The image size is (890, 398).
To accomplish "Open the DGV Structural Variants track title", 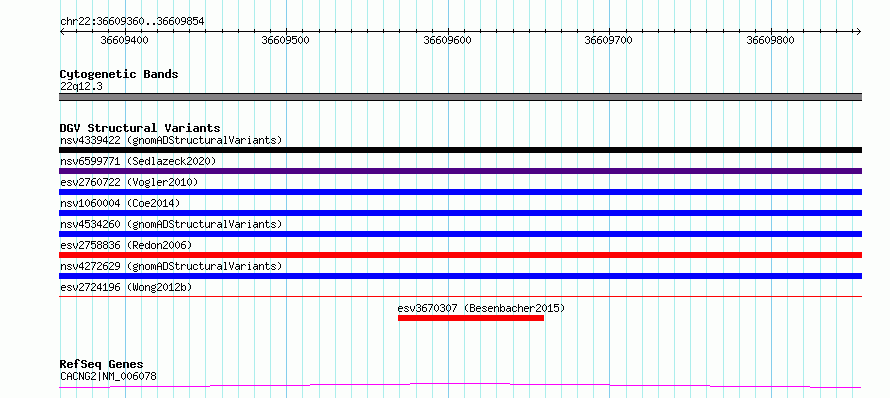I will 140,128.
